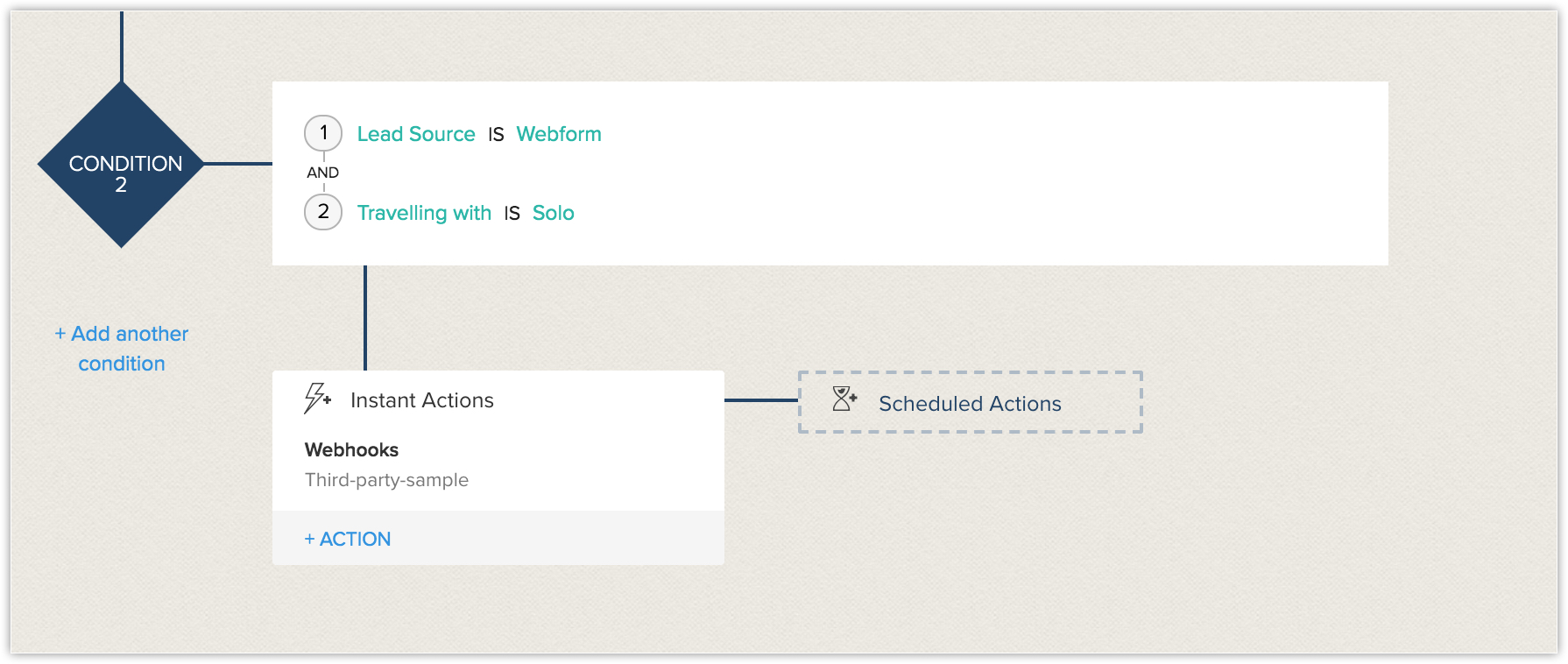Open the Third-party-sample webhook

tap(386, 480)
